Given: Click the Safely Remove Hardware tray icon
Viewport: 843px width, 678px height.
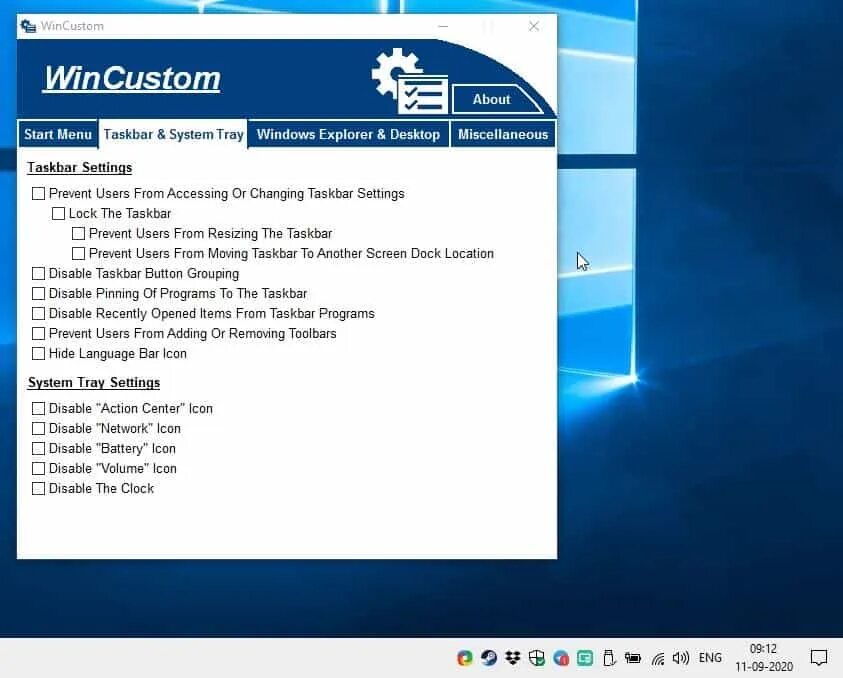Looking at the screenshot, I should [x=609, y=657].
